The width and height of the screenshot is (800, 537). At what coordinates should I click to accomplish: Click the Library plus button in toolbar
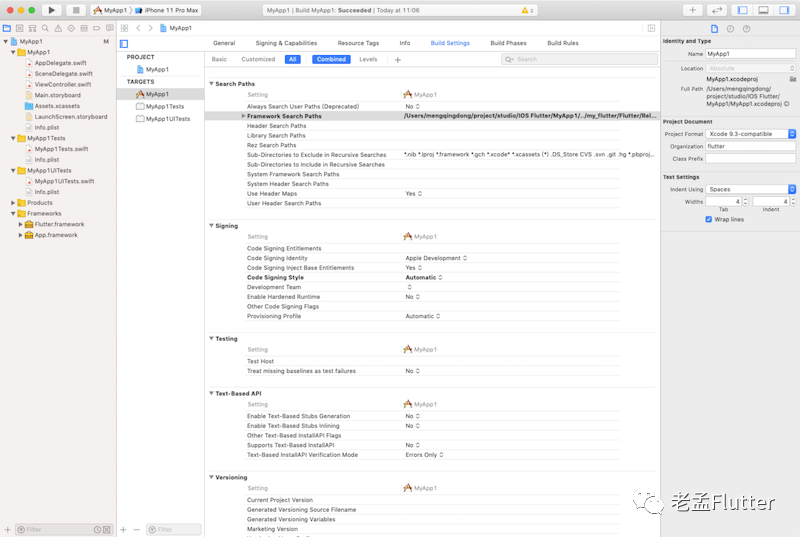pos(692,10)
